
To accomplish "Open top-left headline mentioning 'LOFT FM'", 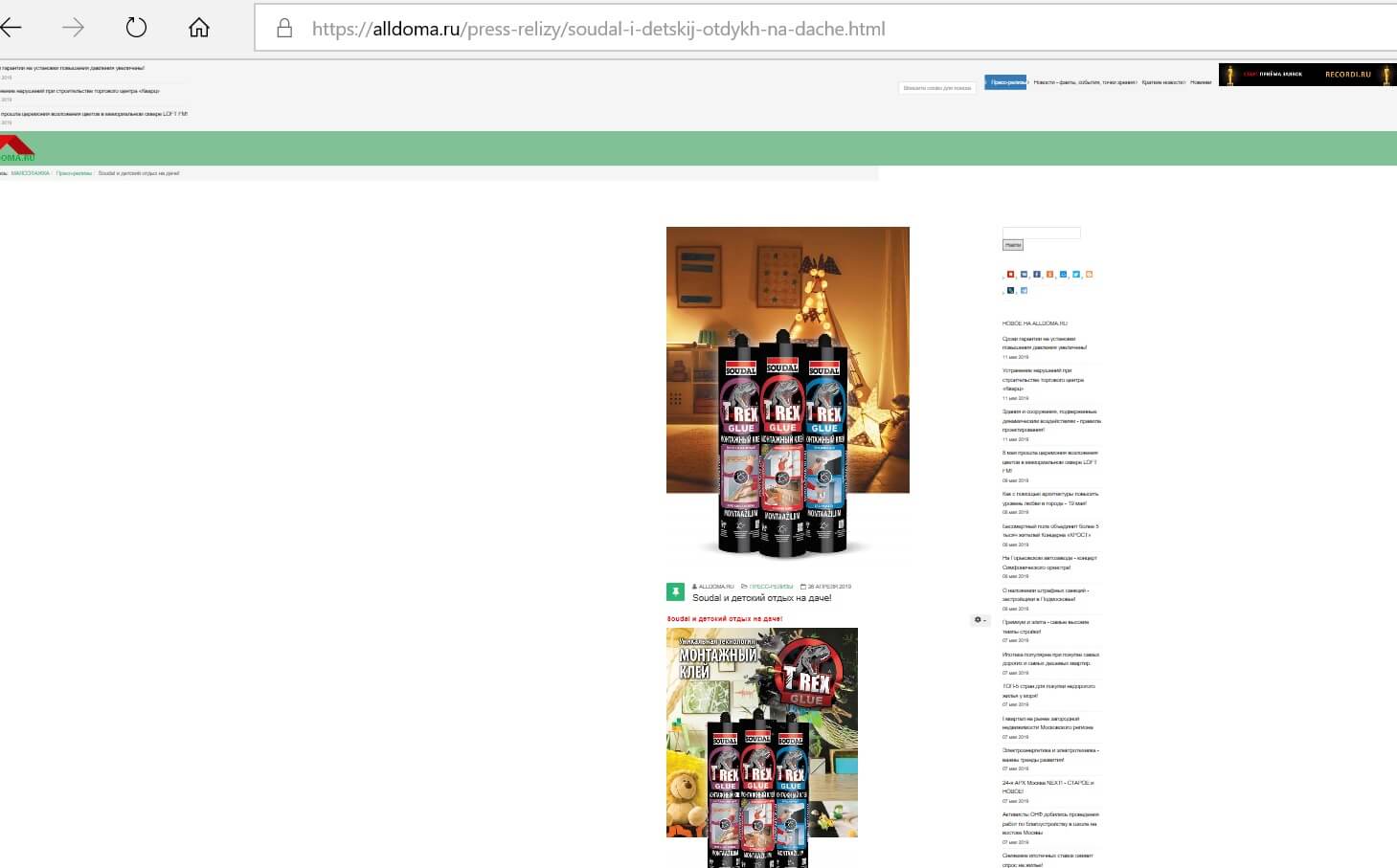I will point(94,114).
